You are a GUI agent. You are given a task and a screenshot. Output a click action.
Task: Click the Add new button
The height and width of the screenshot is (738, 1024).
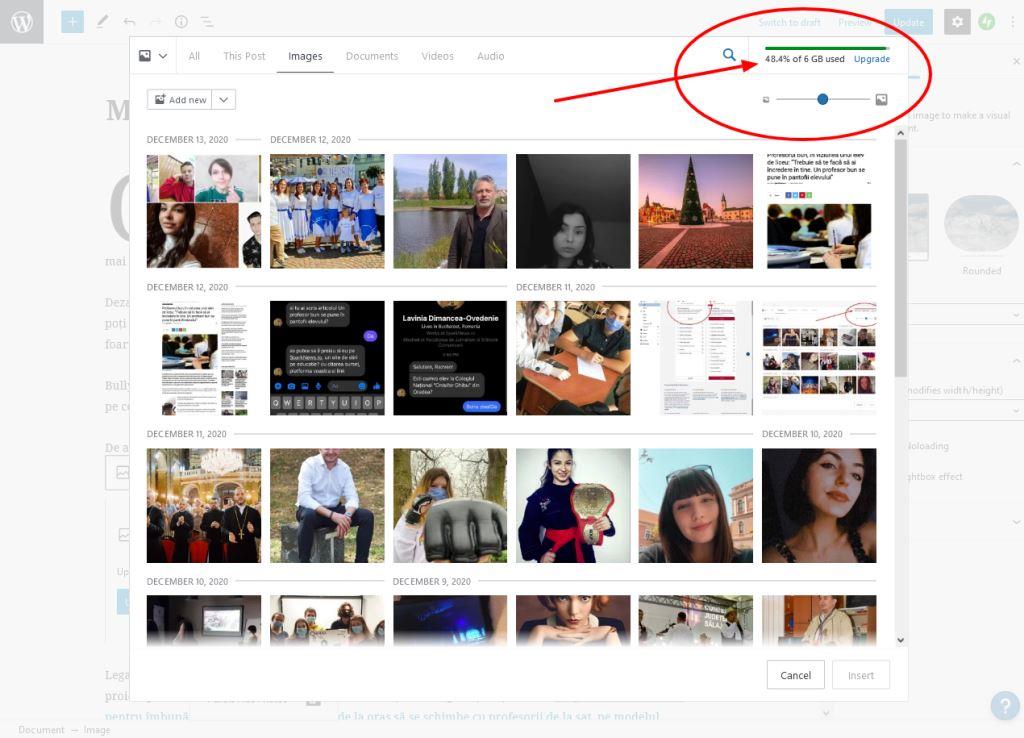(x=180, y=99)
